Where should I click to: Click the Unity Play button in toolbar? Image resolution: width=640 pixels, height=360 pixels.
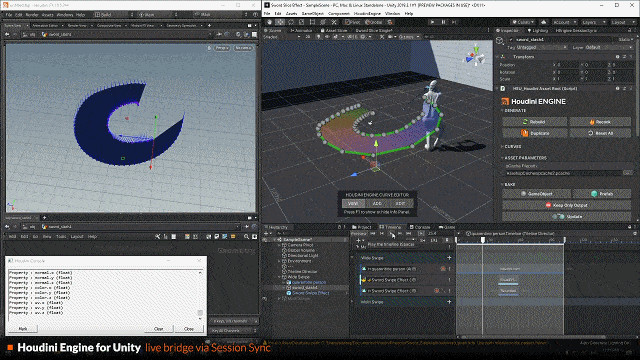(432, 22)
